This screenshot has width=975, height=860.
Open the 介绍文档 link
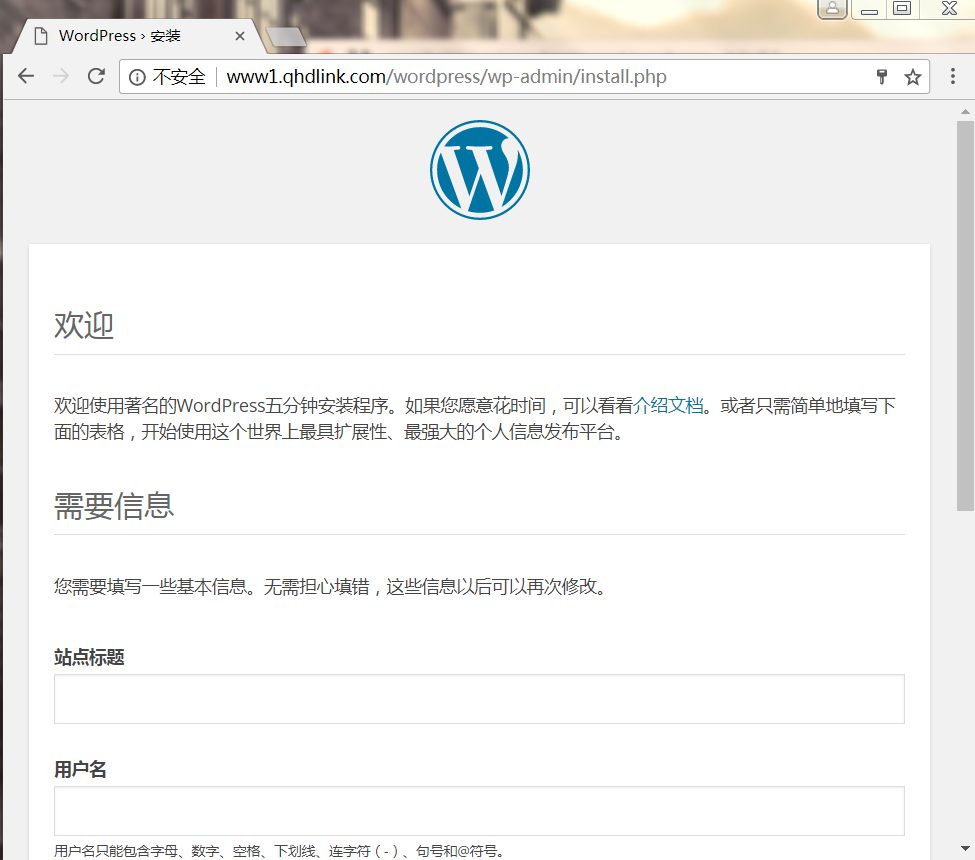click(668, 405)
